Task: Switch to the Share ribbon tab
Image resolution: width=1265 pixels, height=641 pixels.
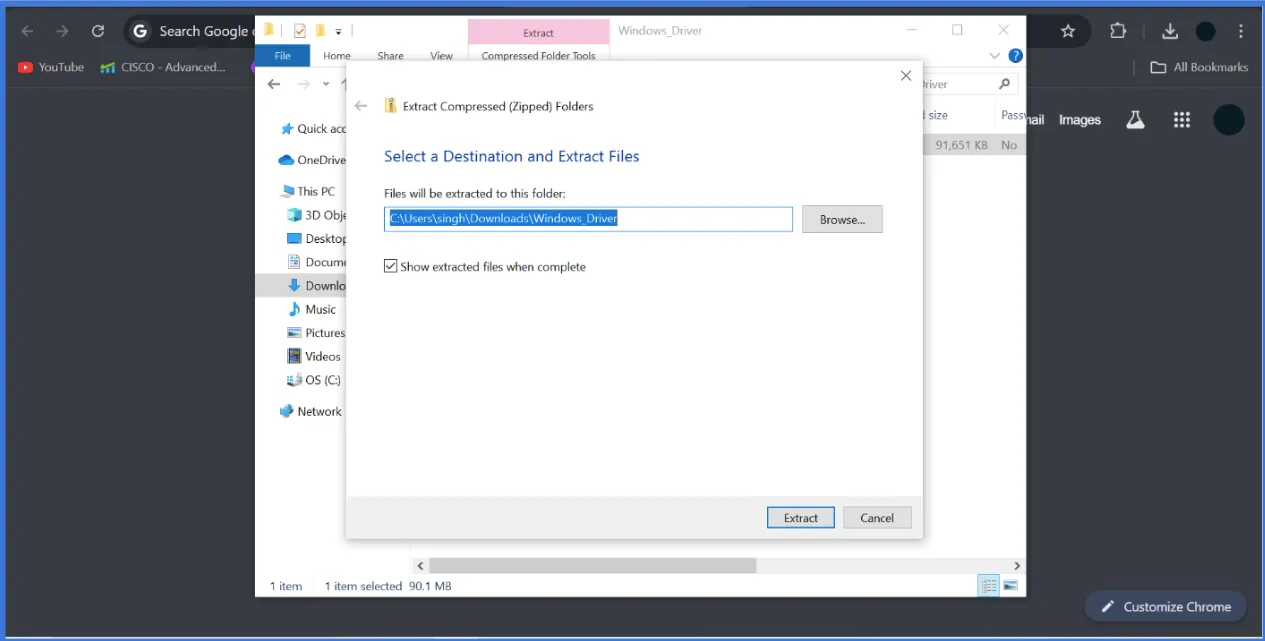Action: pos(390,56)
